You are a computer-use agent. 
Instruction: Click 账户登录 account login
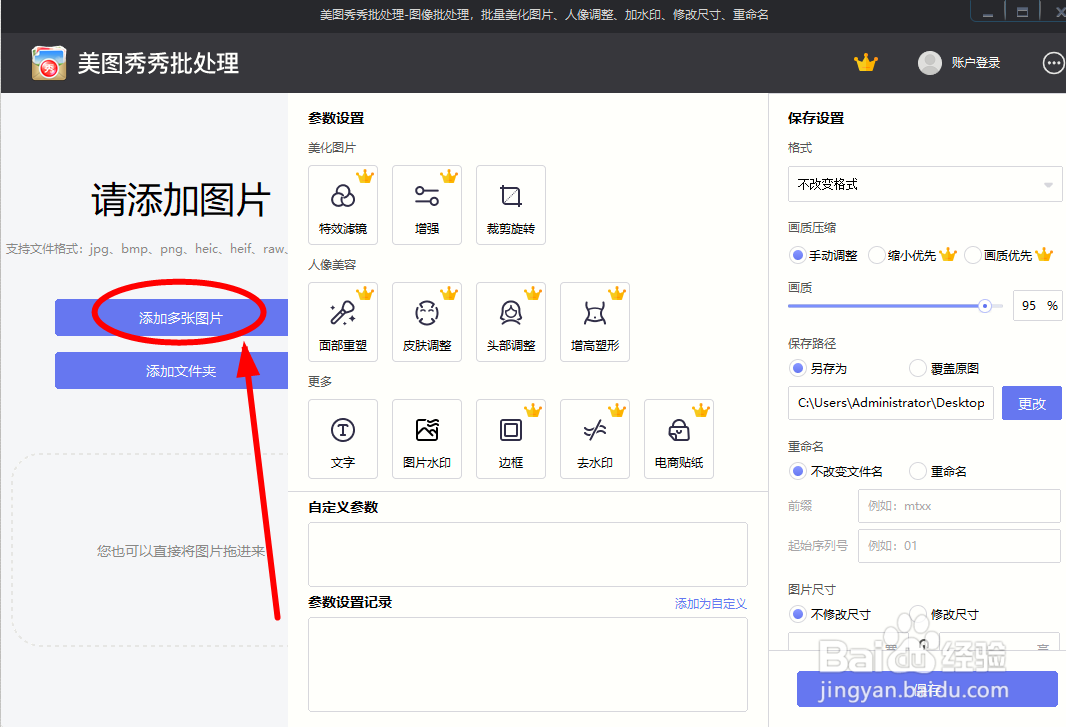coord(976,63)
